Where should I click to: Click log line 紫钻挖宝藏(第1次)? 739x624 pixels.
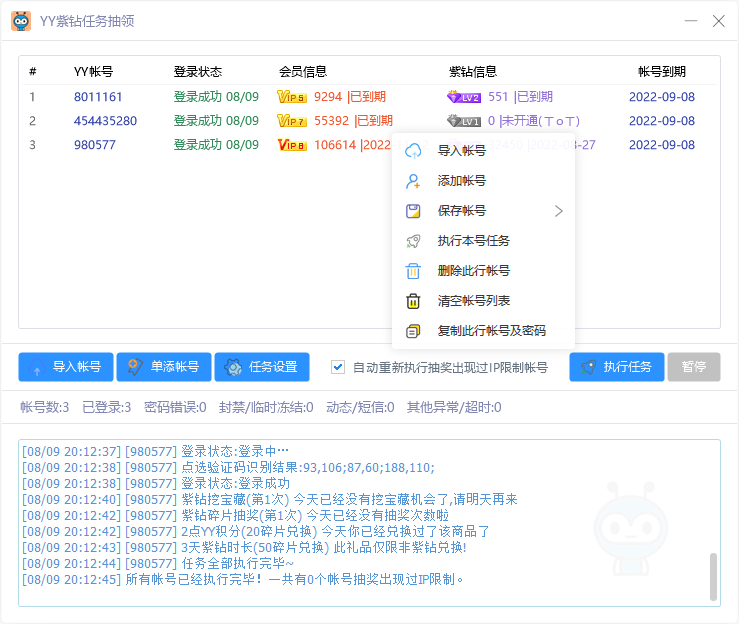270,500
